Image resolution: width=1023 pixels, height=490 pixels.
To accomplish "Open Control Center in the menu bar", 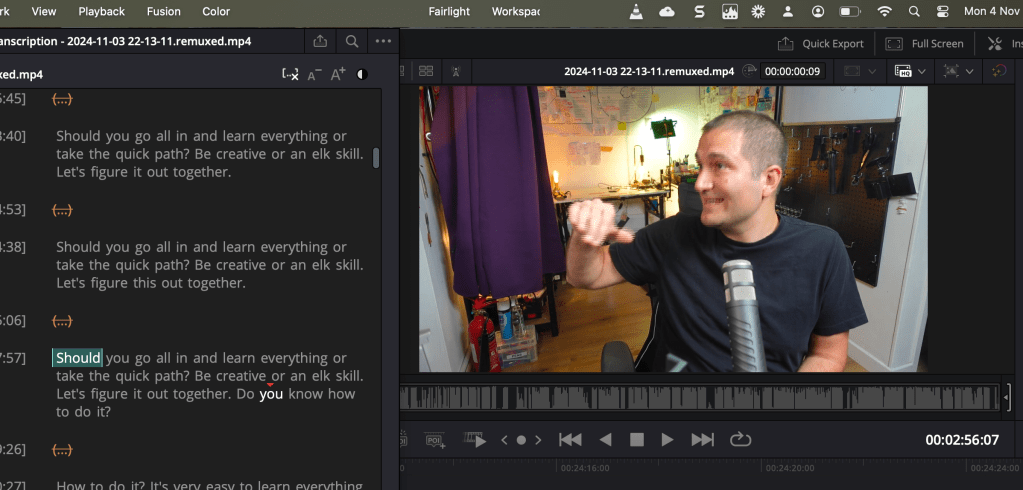I will [943, 11].
